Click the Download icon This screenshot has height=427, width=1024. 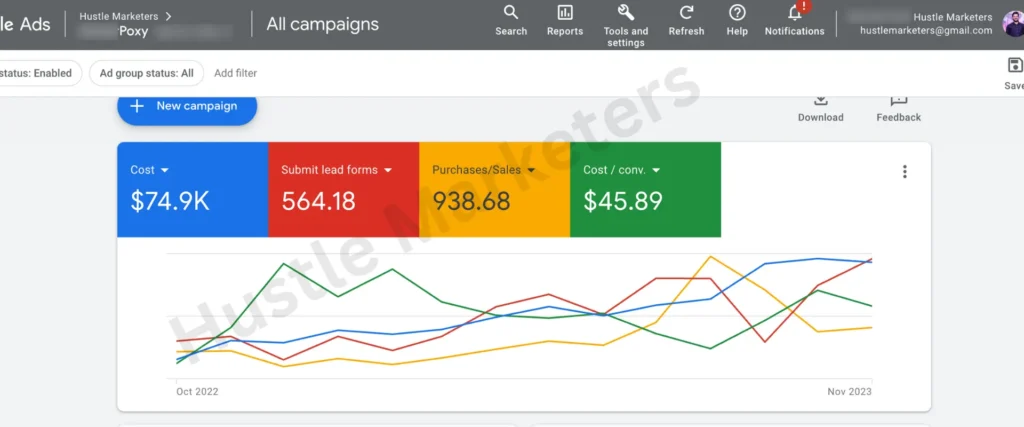tap(820, 100)
